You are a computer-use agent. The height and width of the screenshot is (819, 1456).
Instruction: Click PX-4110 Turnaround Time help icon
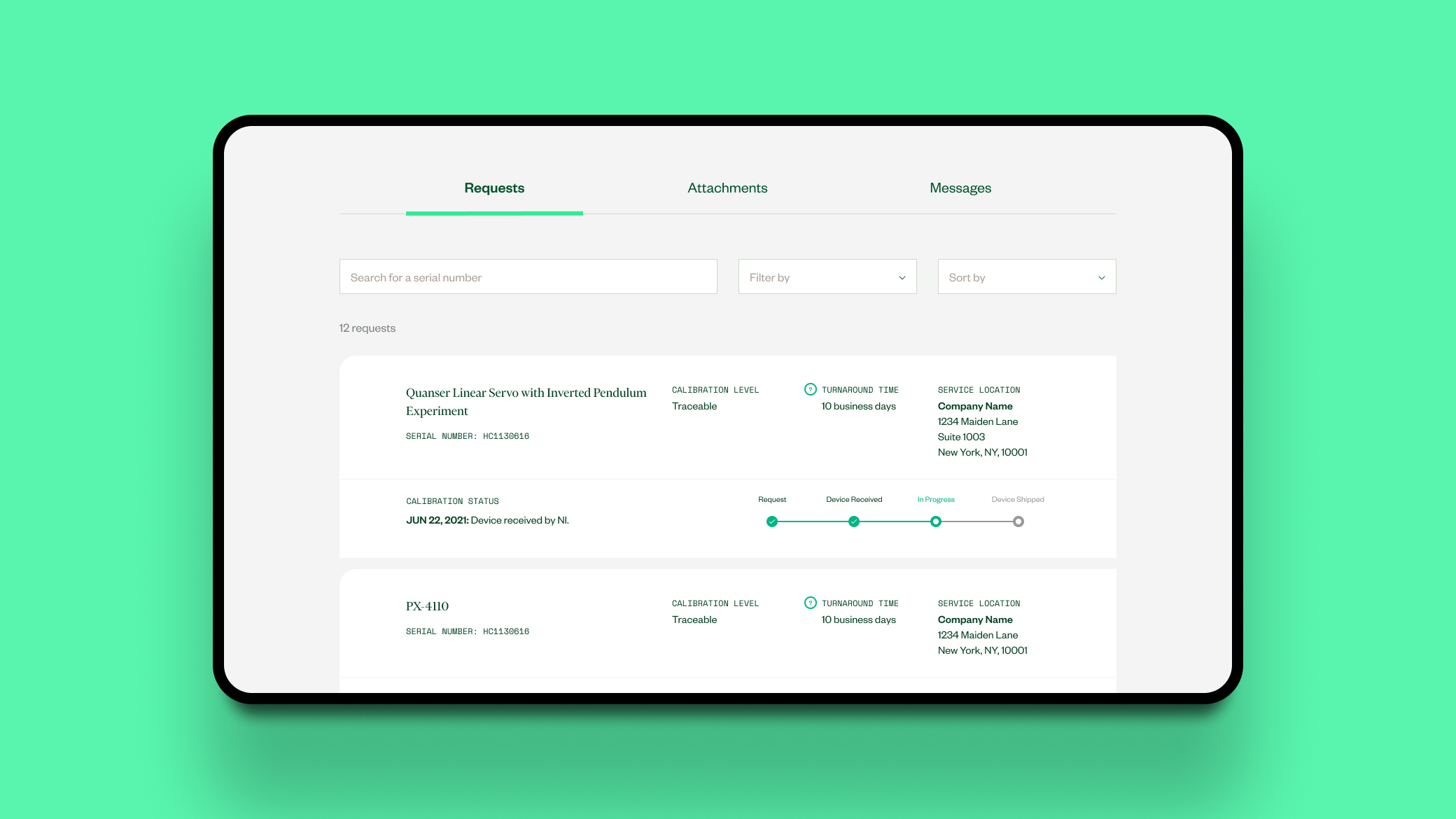[x=810, y=603]
